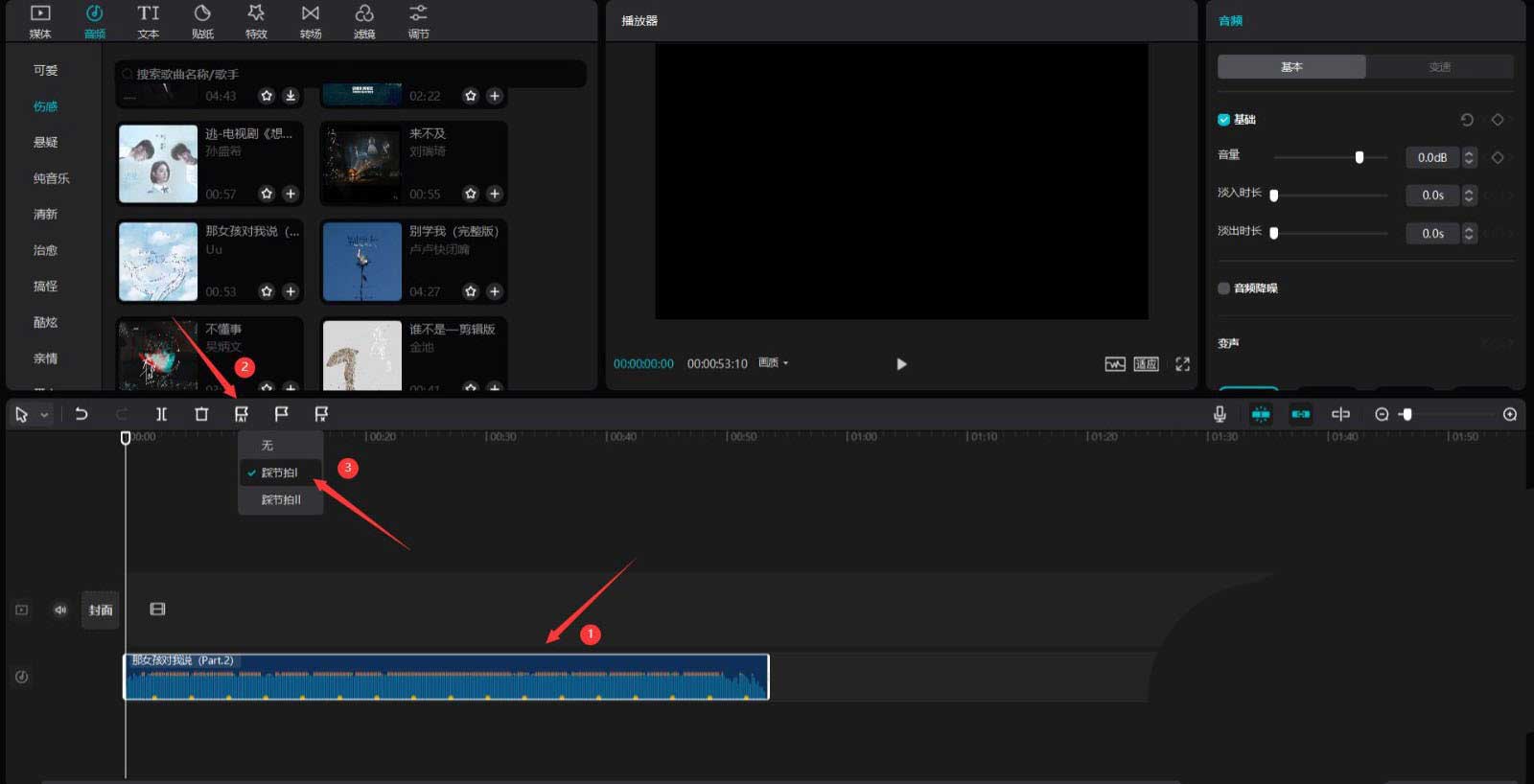Viewport: 1534px width, 784px height.
Task: Delete the selected clip with trash icon
Action: pos(201,414)
